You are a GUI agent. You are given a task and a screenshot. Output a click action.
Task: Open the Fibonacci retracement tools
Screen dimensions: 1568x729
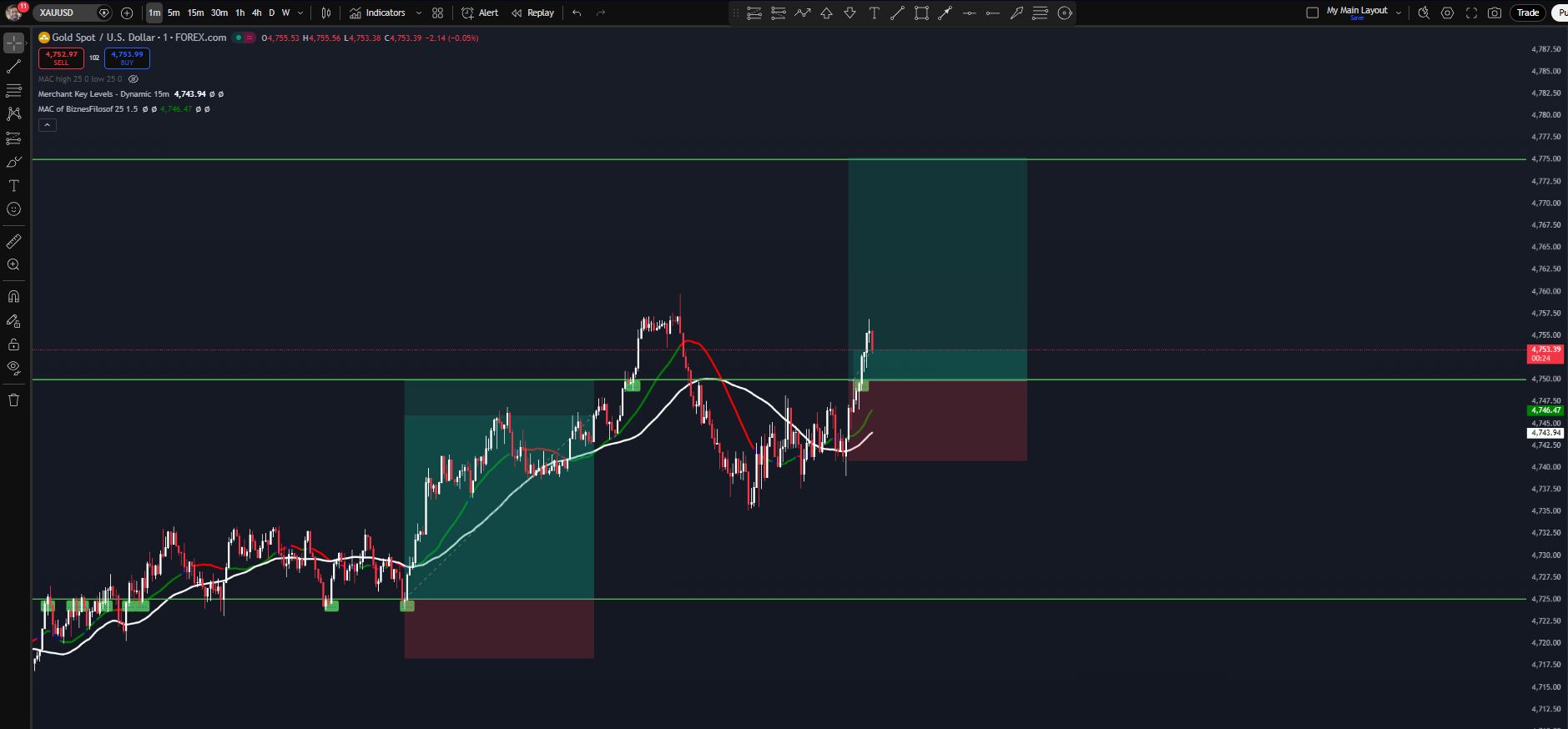(13, 90)
